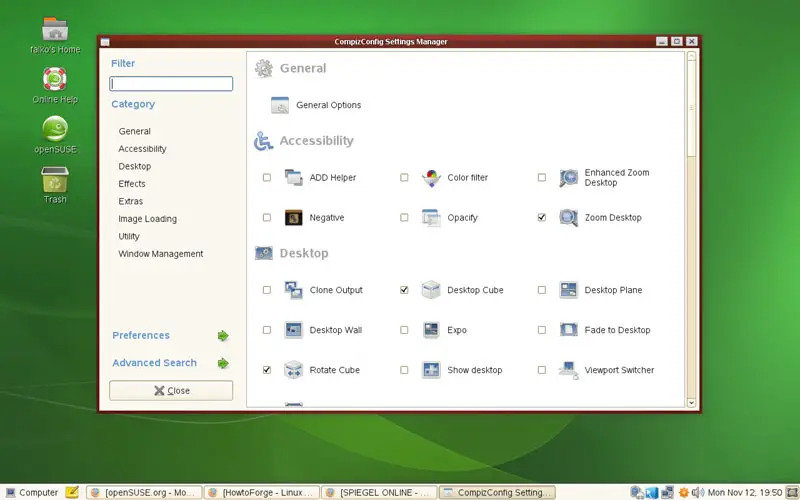Click the scrollbar up arrow
The width and height of the screenshot is (800, 500).
click(691, 56)
